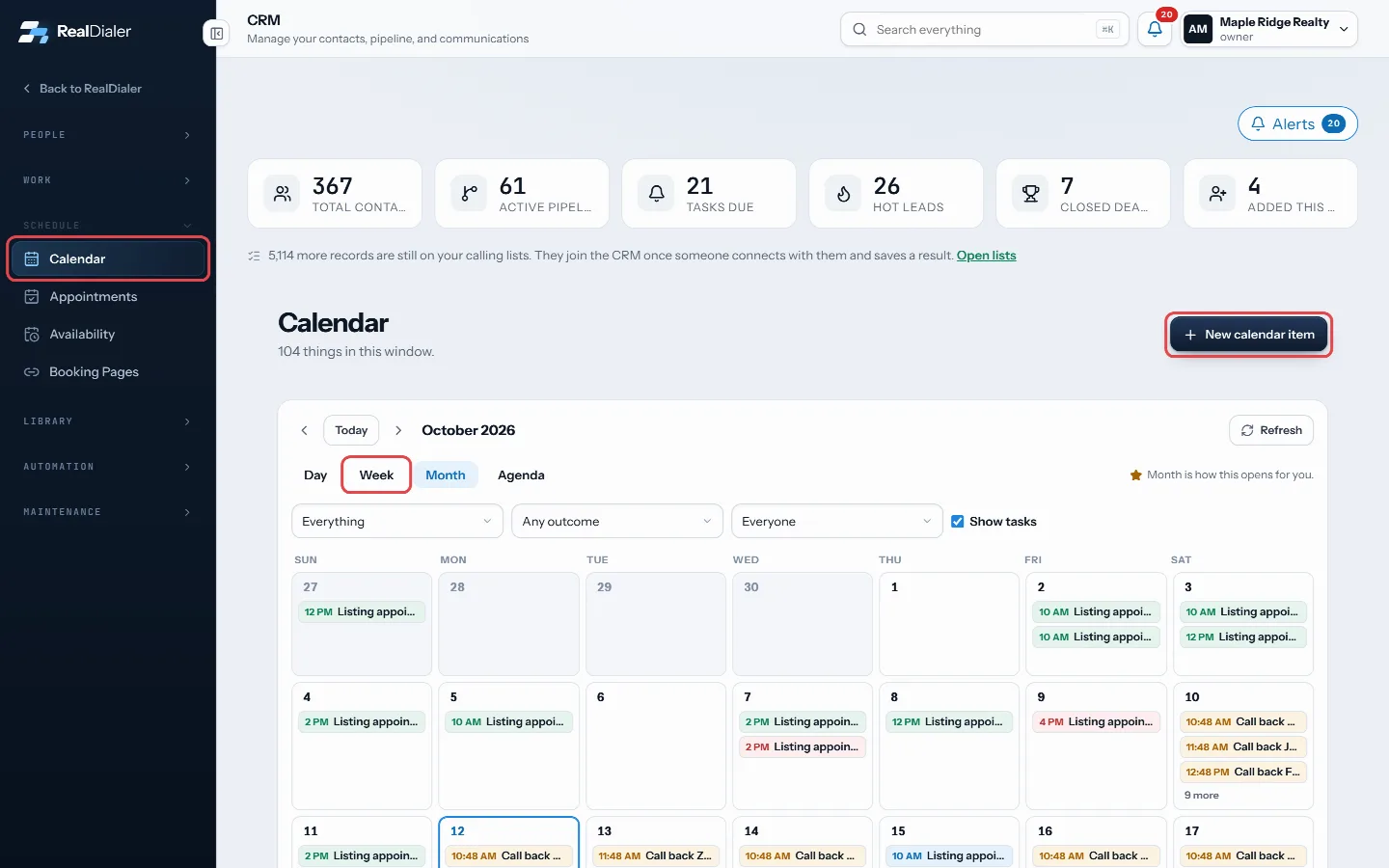Click the Appointments sidebar icon
Image resolution: width=1389 pixels, height=868 pixels.
[x=32, y=296]
